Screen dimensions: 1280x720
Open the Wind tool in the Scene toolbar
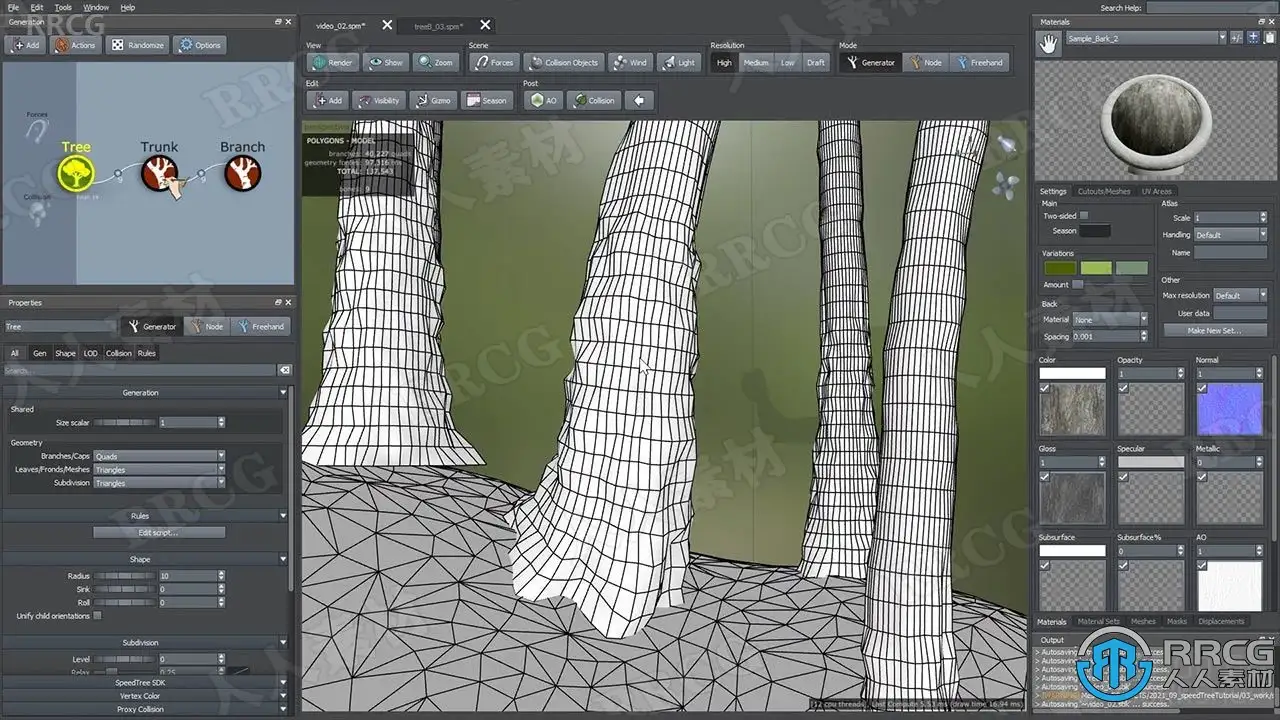click(x=630, y=62)
